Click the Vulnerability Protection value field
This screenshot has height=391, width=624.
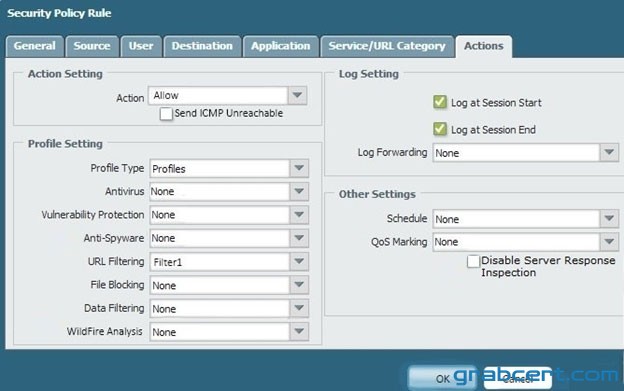point(220,215)
